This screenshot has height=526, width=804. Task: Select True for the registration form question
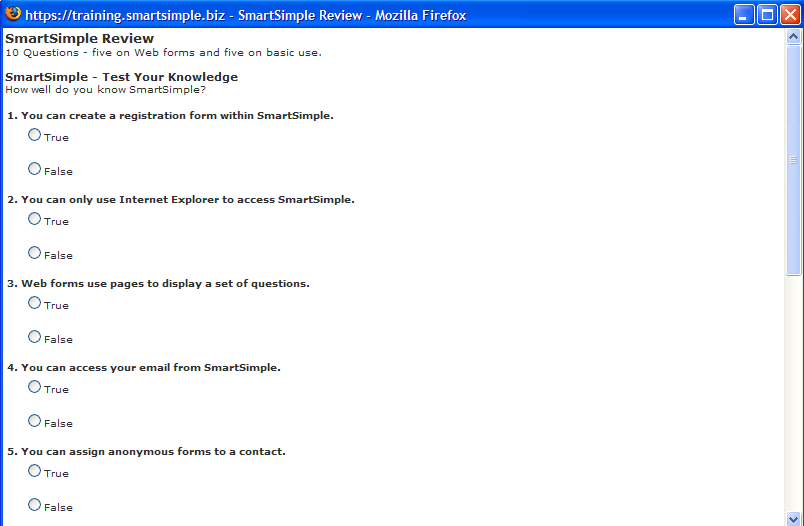(35, 135)
